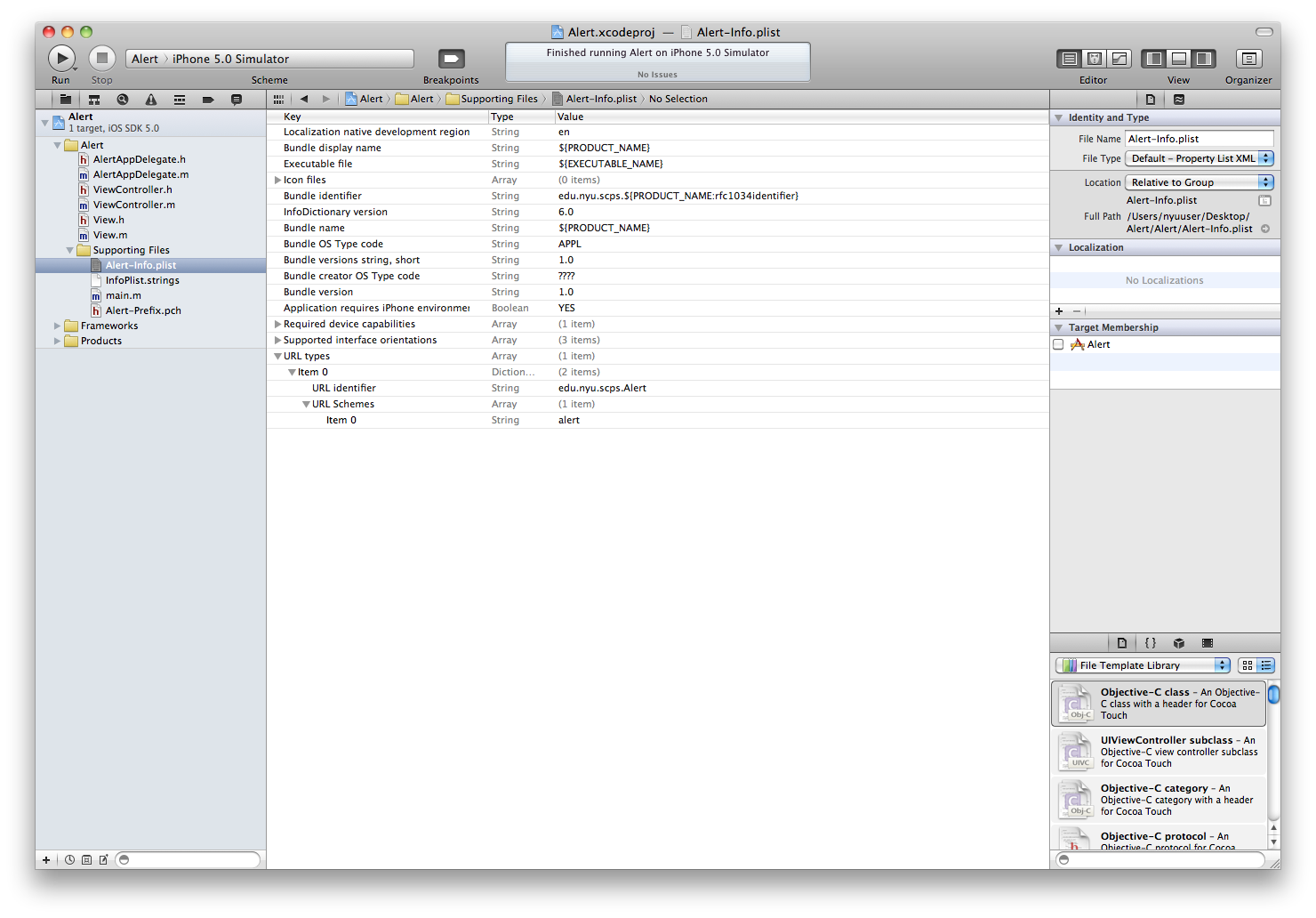Collapse the URL Schemes row
The width and height of the screenshot is (1316, 918).
tap(306, 405)
